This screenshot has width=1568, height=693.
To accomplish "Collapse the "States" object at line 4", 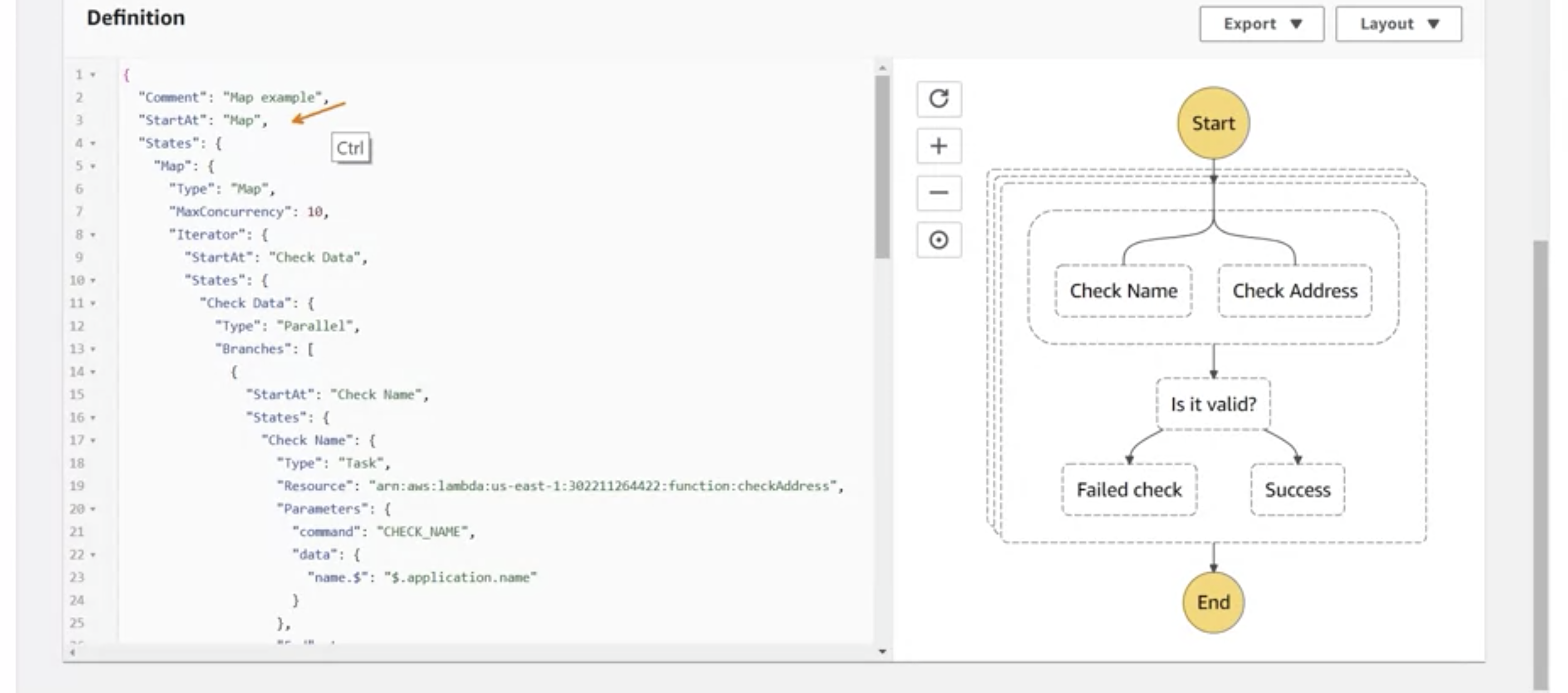I will click(x=93, y=143).
